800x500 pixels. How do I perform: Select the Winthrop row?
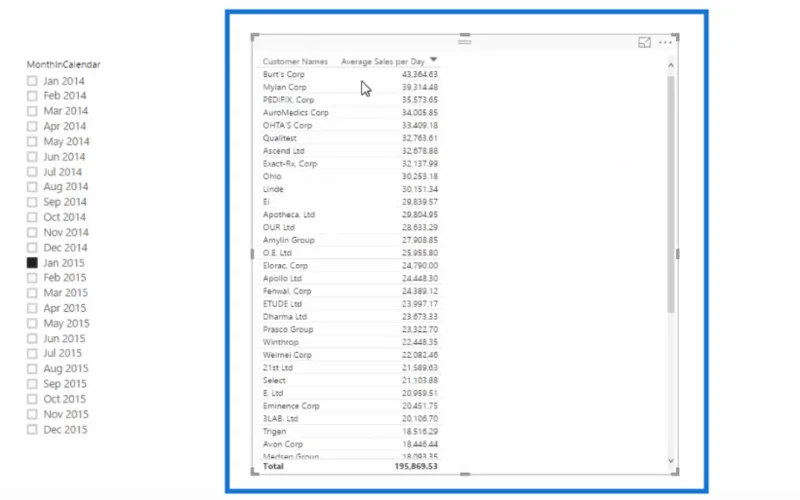(x=350, y=342)
